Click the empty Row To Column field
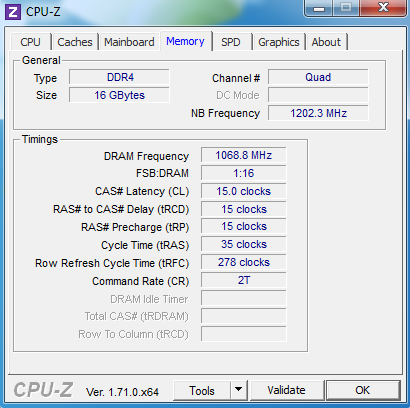The height and width of the screenshot is (408, 410). click(244, 334)
